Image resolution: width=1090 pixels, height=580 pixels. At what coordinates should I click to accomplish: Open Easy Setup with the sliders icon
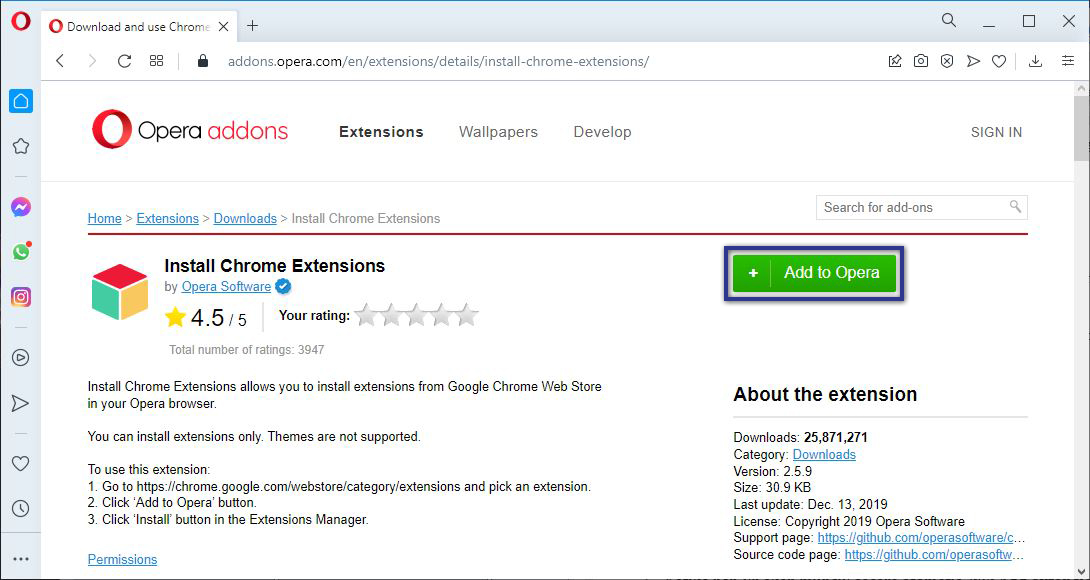click(x=1068, y=61)
